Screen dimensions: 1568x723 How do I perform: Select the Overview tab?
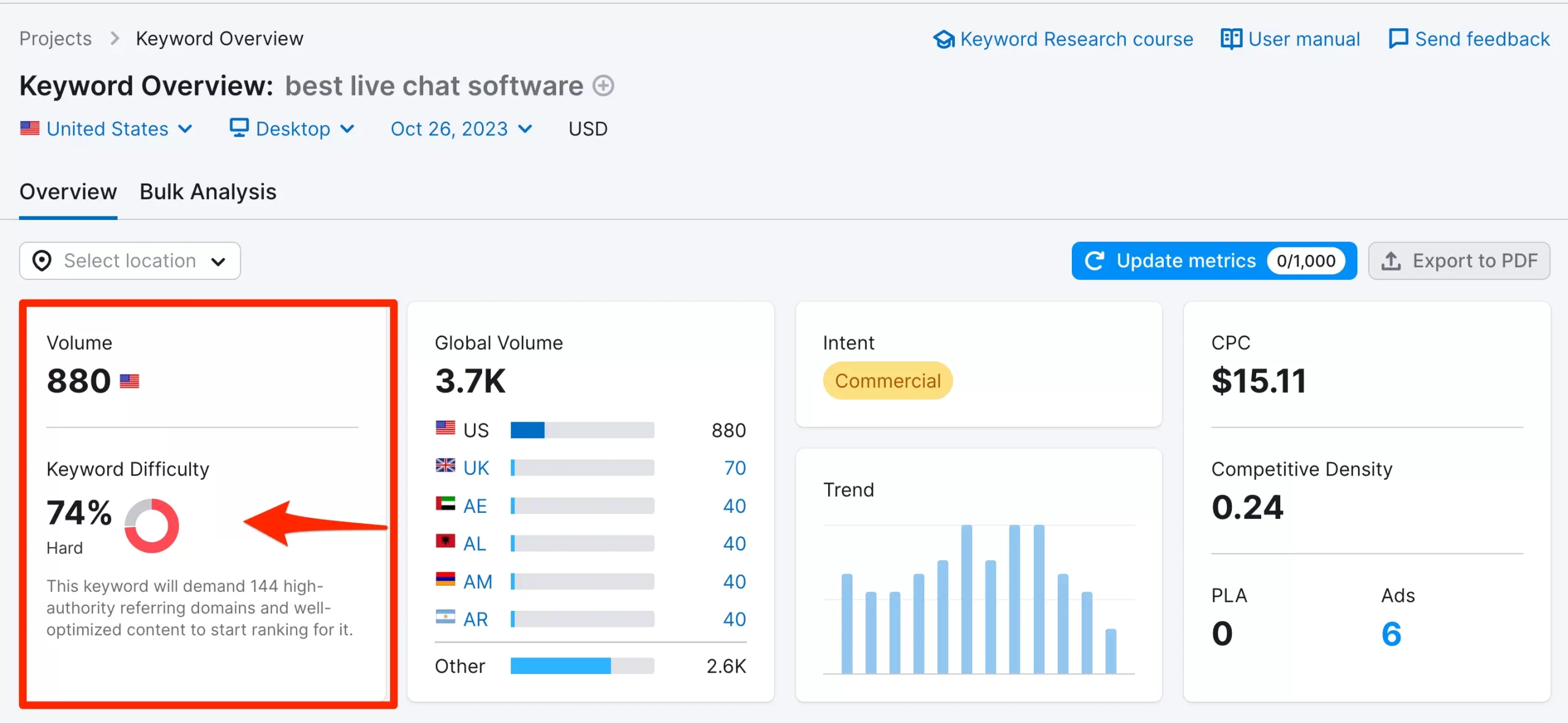point(68,192)
